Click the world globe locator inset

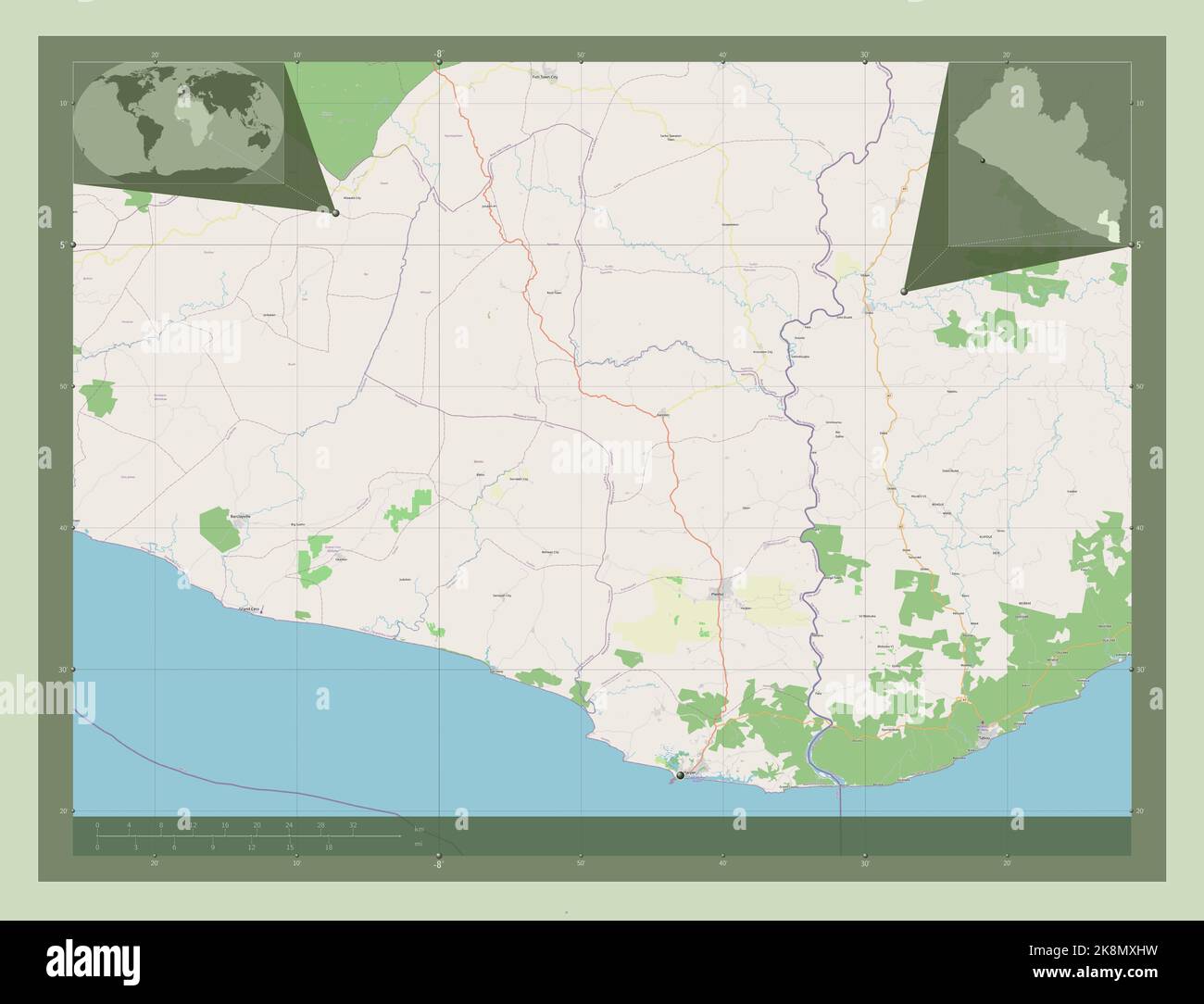coord(179,122)
